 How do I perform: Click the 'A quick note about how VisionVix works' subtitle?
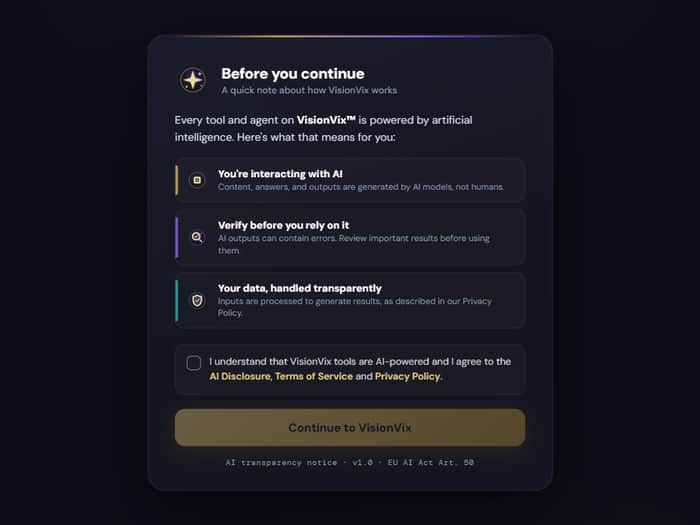[x=309, y=90]
